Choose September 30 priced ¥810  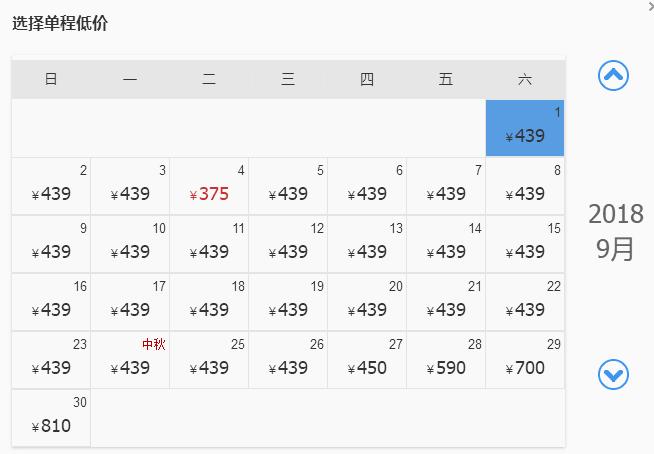pyautogui.click(x=51, y=418)
